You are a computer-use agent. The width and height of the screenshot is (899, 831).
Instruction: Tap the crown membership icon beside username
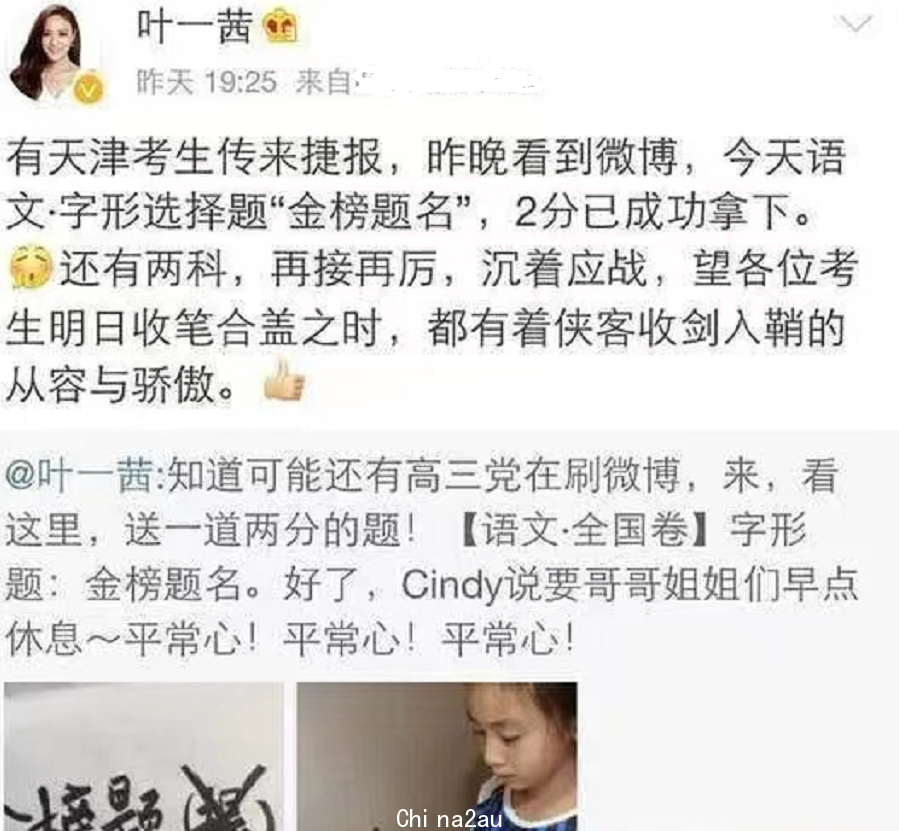pos(281,28)
